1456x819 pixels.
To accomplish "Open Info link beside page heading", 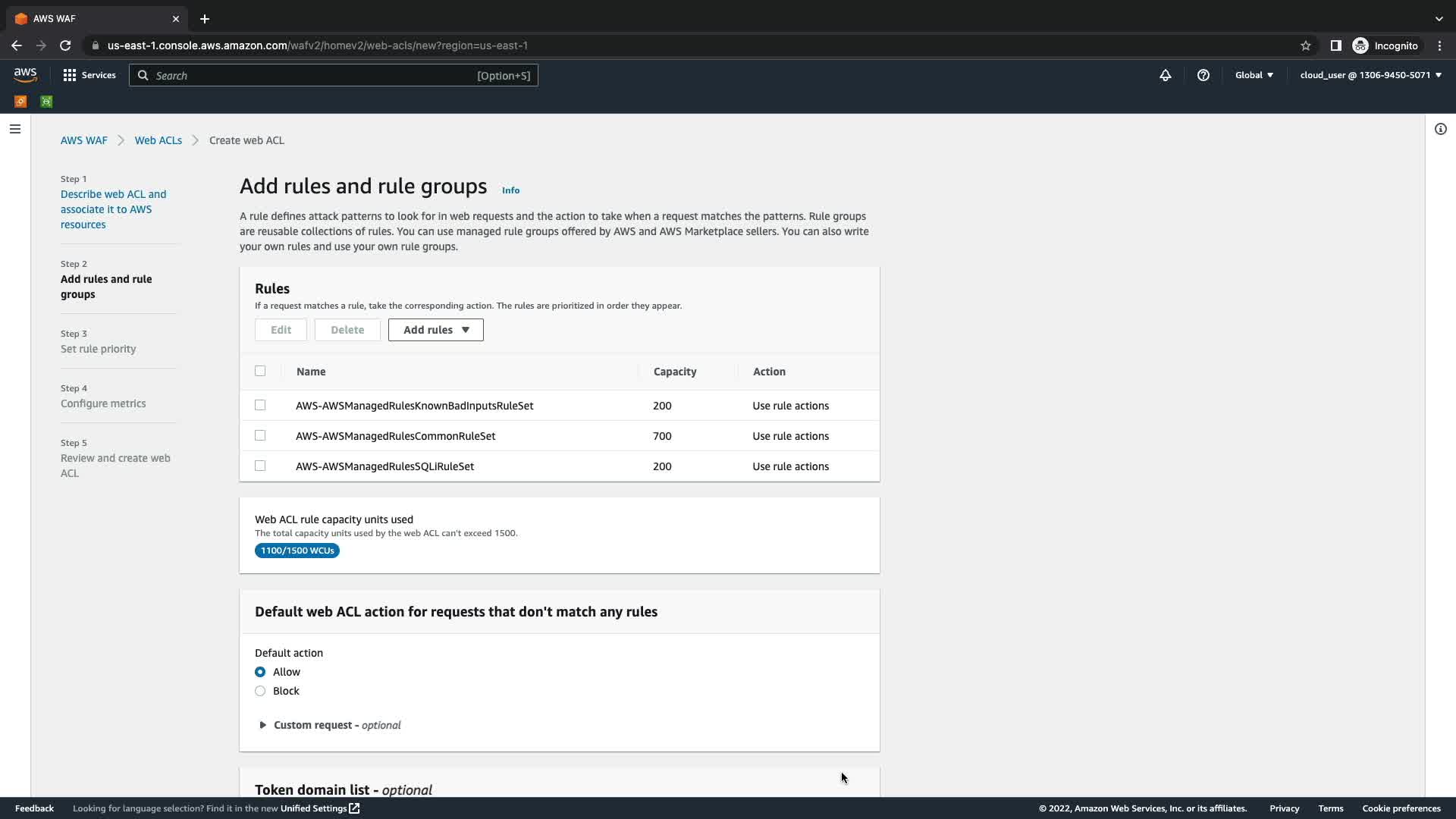I will (x=510, y=190).
